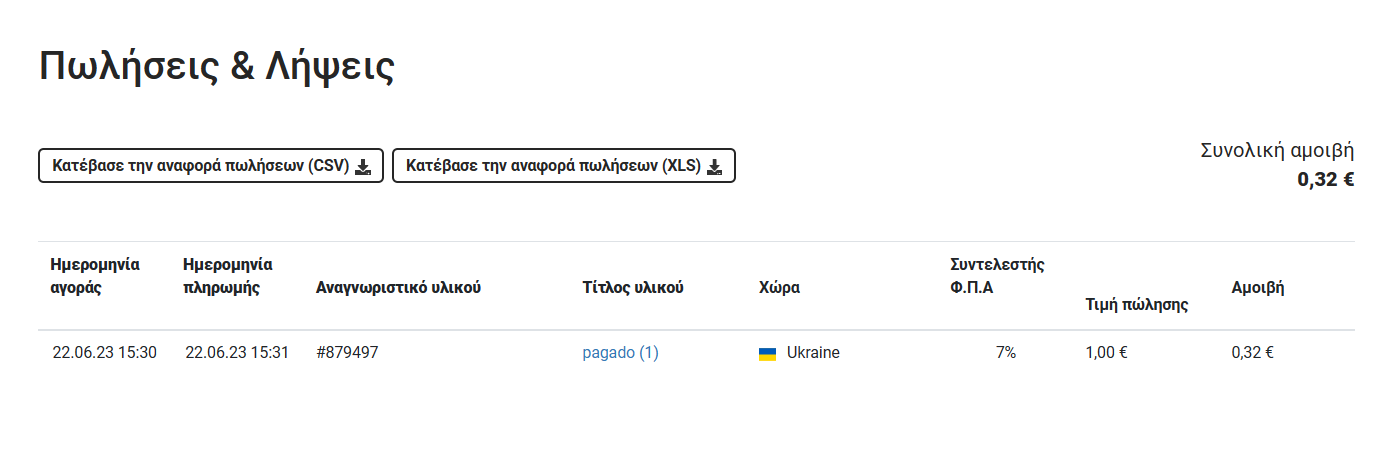
Task: Click the Ημερομηνία πληρωμής column header
Action: (x=229, y=276)
